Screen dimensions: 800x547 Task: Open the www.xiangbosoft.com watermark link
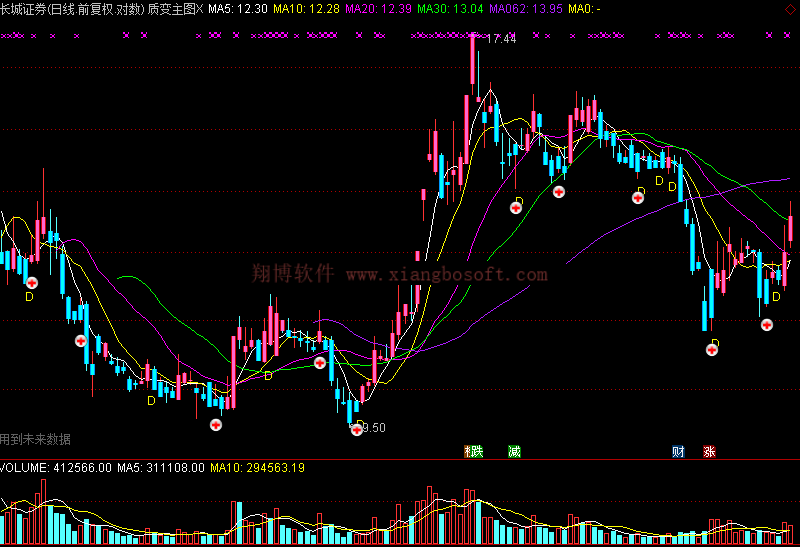coord(447,274)
